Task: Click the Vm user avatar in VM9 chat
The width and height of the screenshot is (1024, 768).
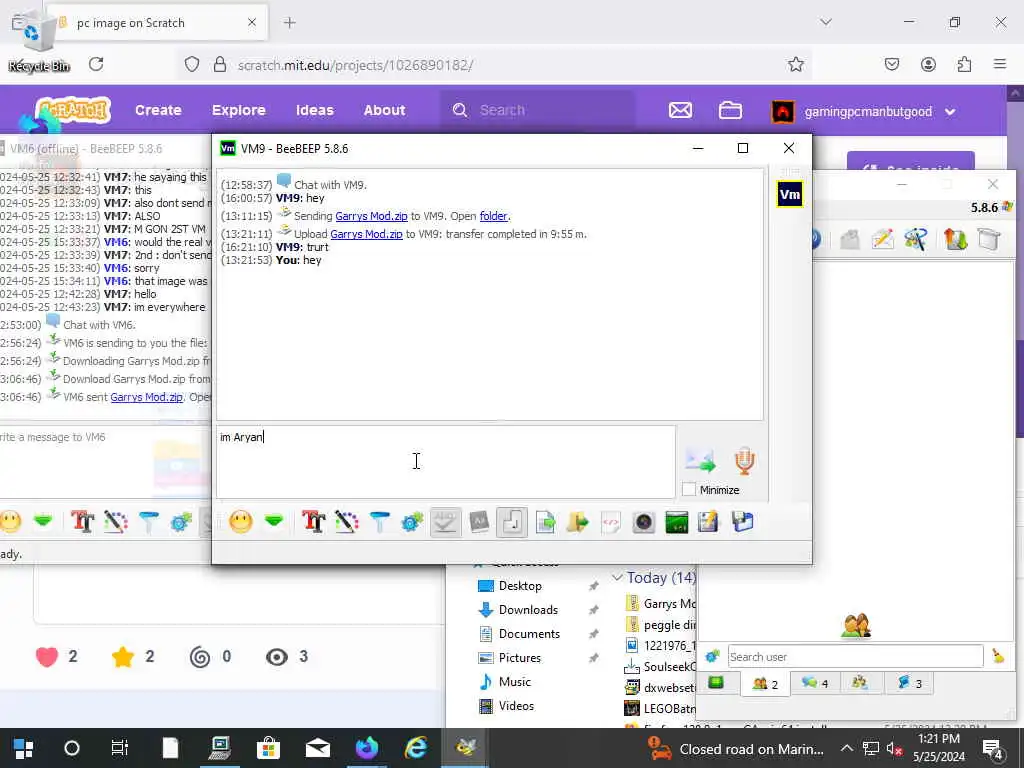Action: [x=790, y=194]
